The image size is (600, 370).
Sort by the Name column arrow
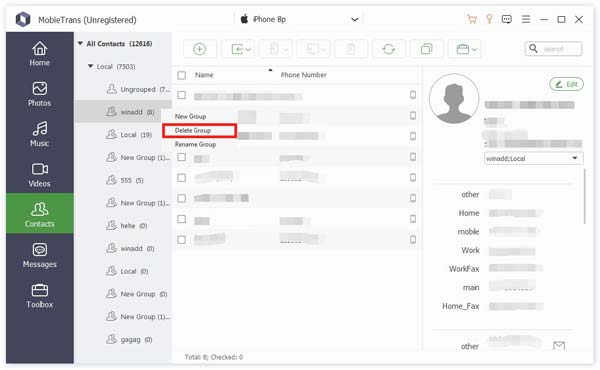(x=271, y=70)
